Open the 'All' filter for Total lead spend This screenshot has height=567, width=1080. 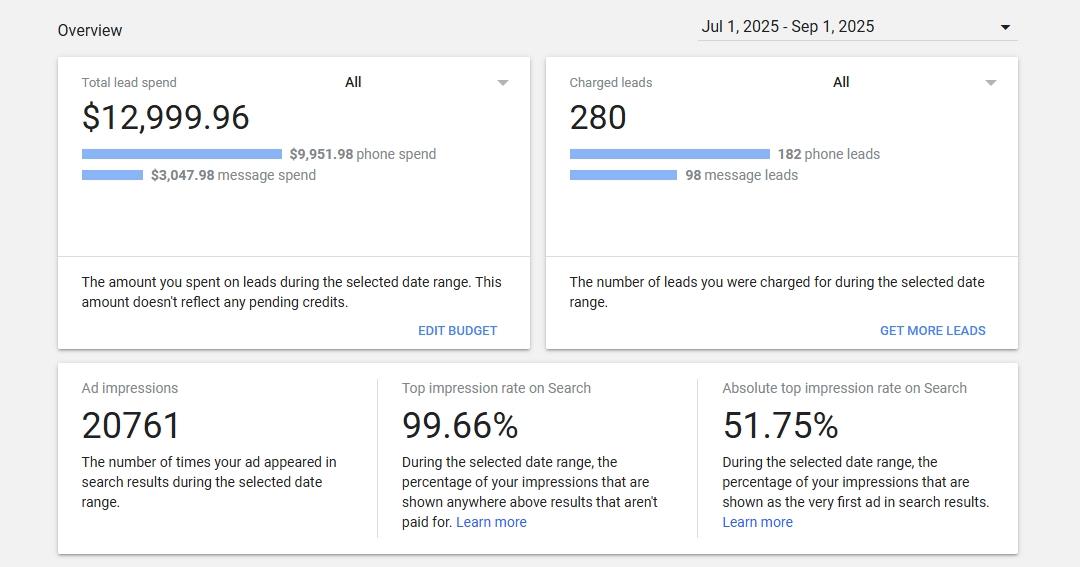coord(353,82)
